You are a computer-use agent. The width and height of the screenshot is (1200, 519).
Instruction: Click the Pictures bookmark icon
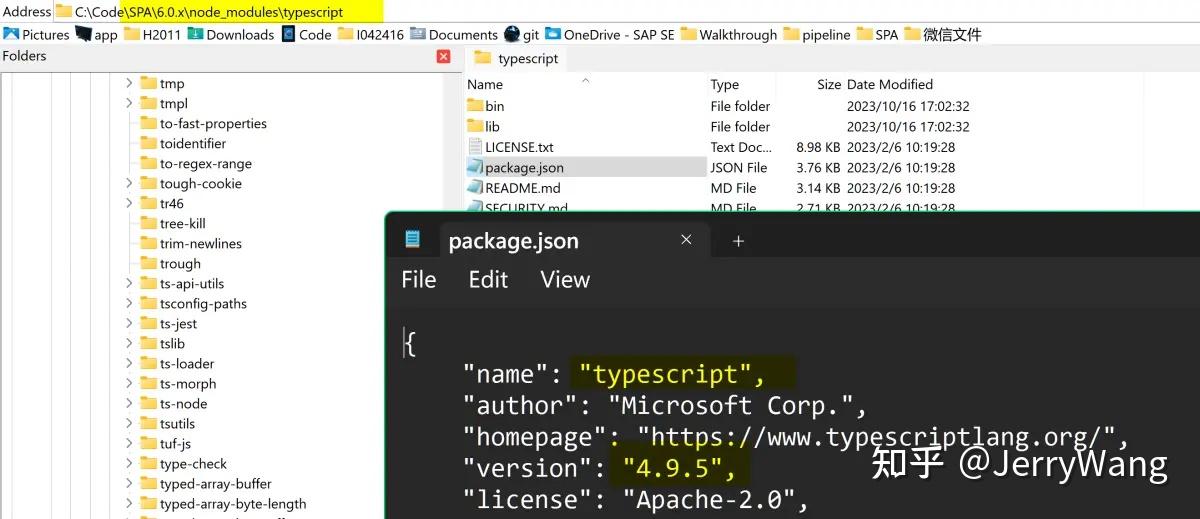[x=11, y=34]
